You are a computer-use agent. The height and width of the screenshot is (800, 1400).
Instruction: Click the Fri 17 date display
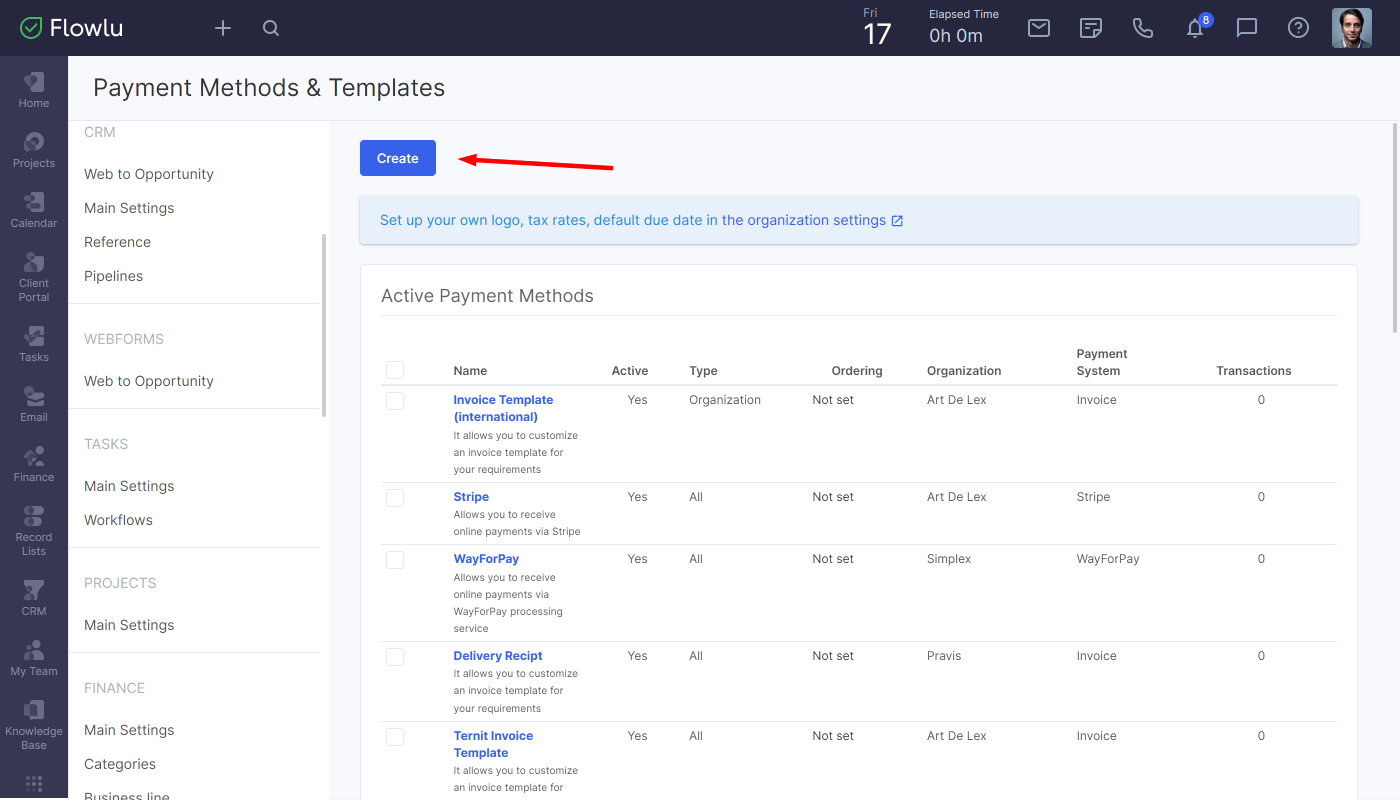tap(877, 28)
